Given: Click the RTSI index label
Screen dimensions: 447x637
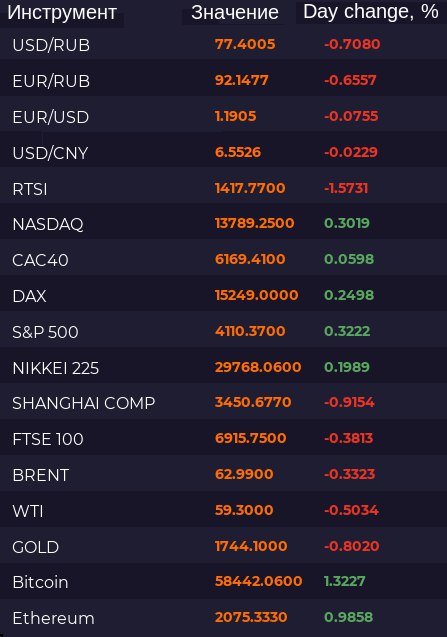Looking at the screenshot, I should coord(30,189).
